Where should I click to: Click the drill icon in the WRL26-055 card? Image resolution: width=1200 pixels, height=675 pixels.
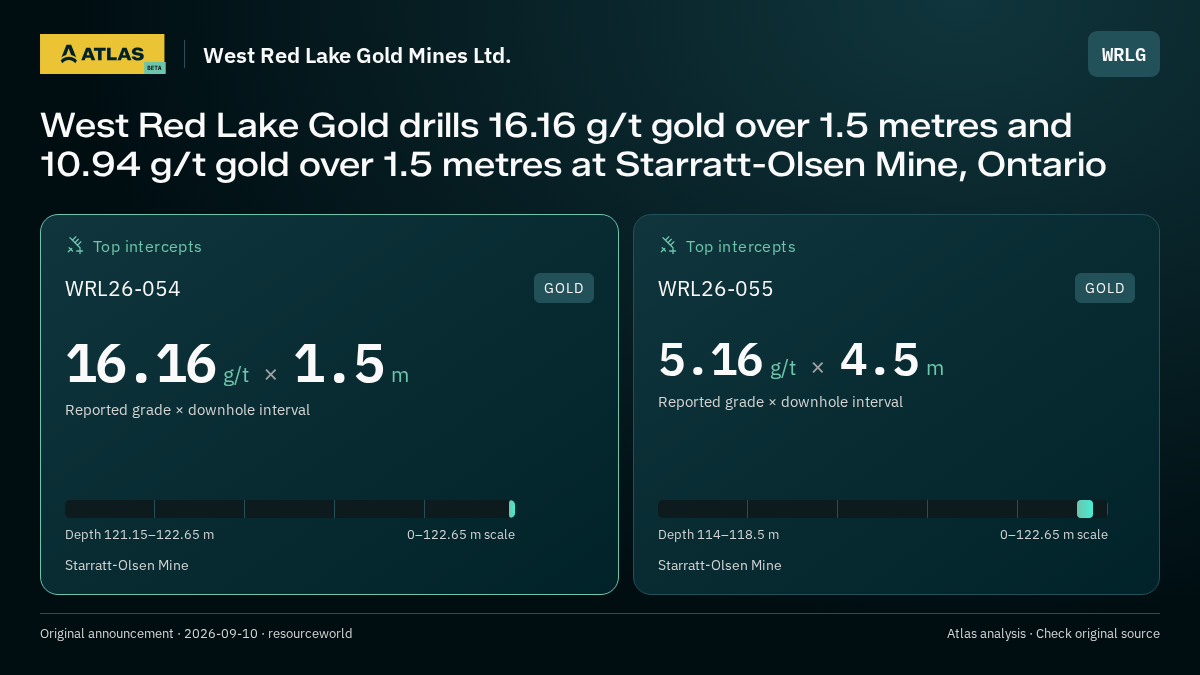click(667, 245)
